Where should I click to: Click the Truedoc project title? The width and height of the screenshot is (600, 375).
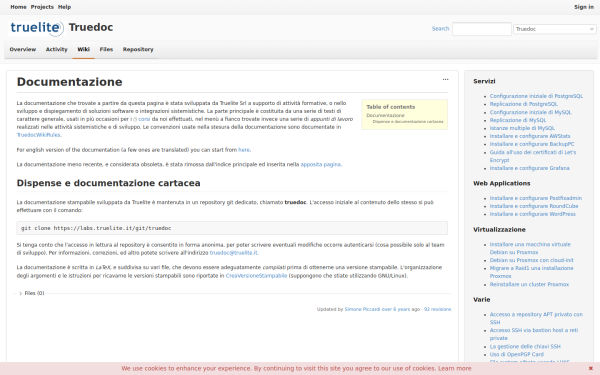pyautogui.click(x=91, y=28)
